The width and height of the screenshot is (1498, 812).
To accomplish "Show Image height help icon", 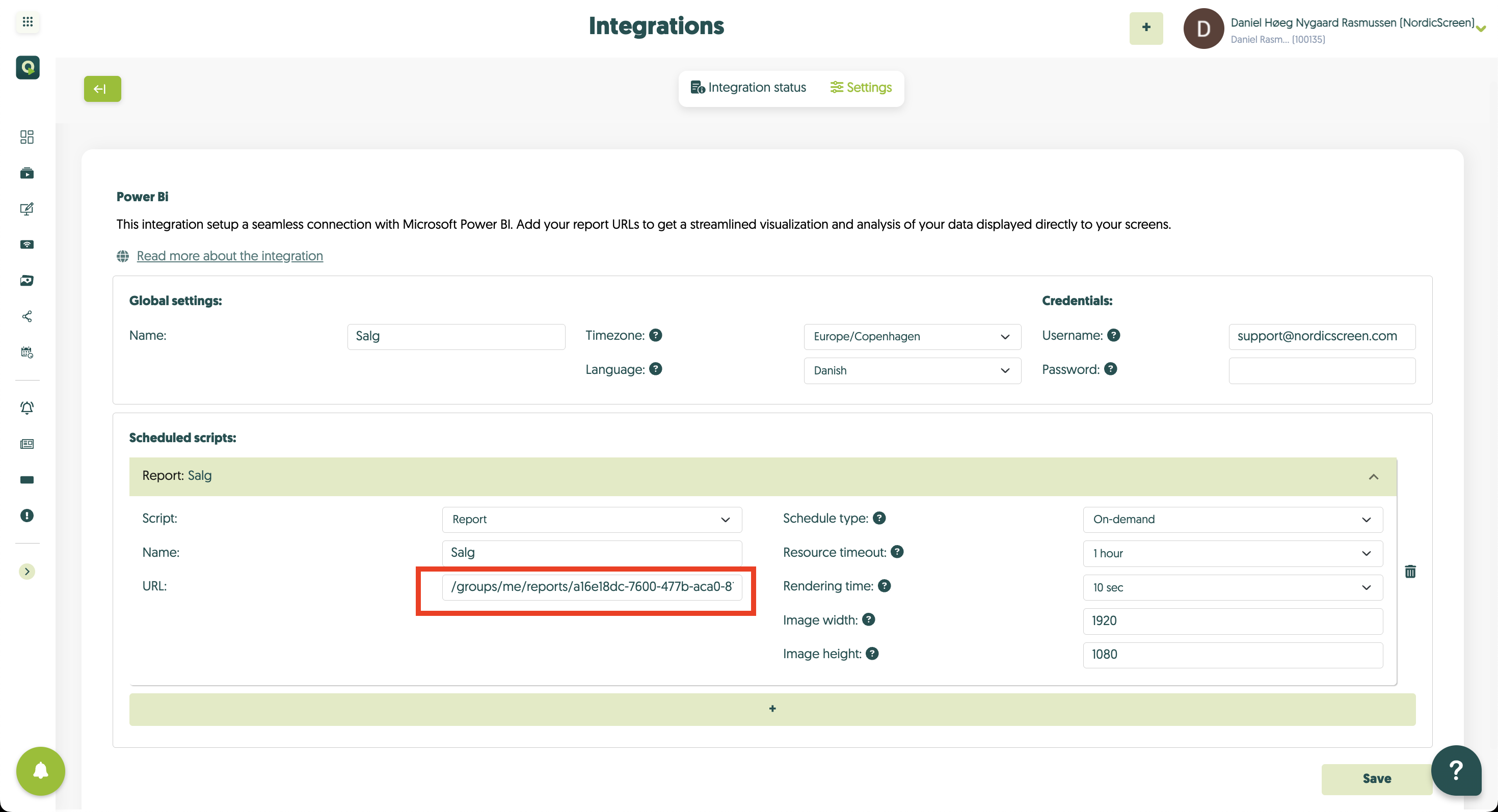I will 872,654.
